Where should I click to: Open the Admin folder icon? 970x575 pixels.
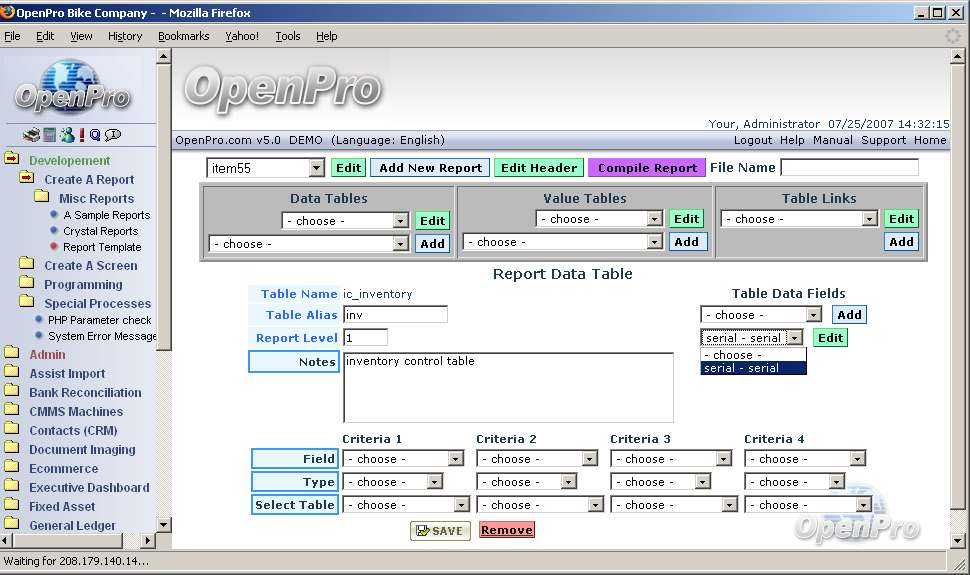tap(12, 354)
